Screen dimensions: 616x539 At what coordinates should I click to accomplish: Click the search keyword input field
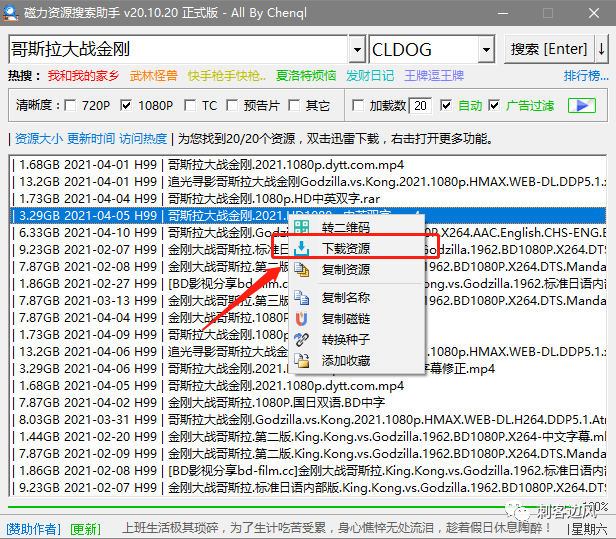pos(178,50)
